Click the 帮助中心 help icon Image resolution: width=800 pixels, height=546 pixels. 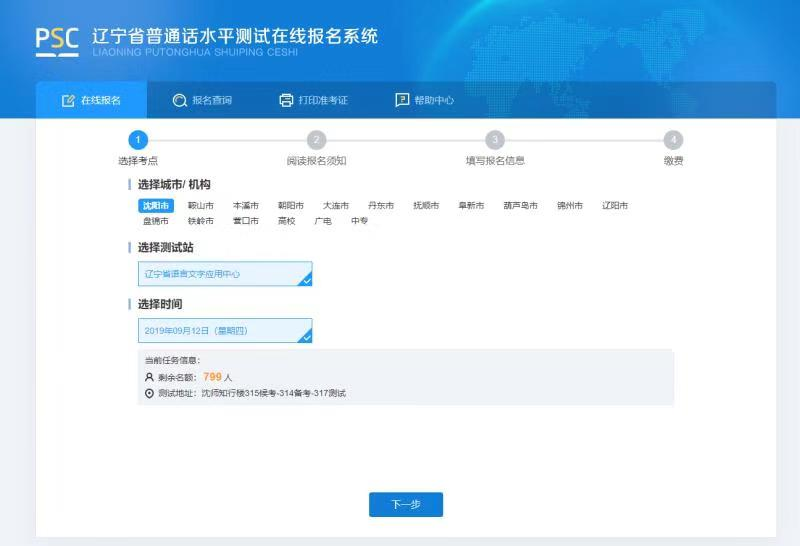402,100
